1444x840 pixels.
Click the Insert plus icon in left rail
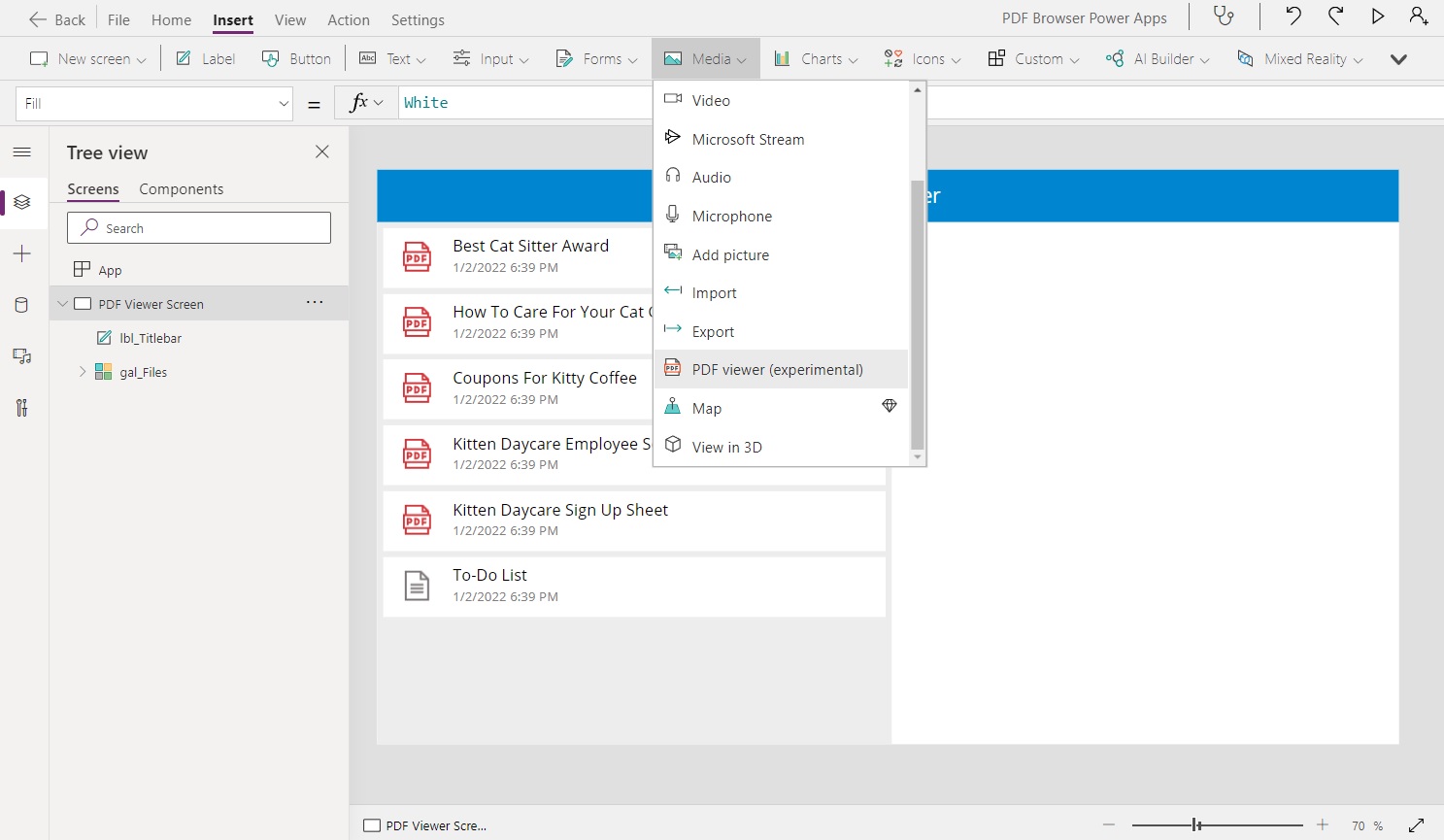coord(21,253)
